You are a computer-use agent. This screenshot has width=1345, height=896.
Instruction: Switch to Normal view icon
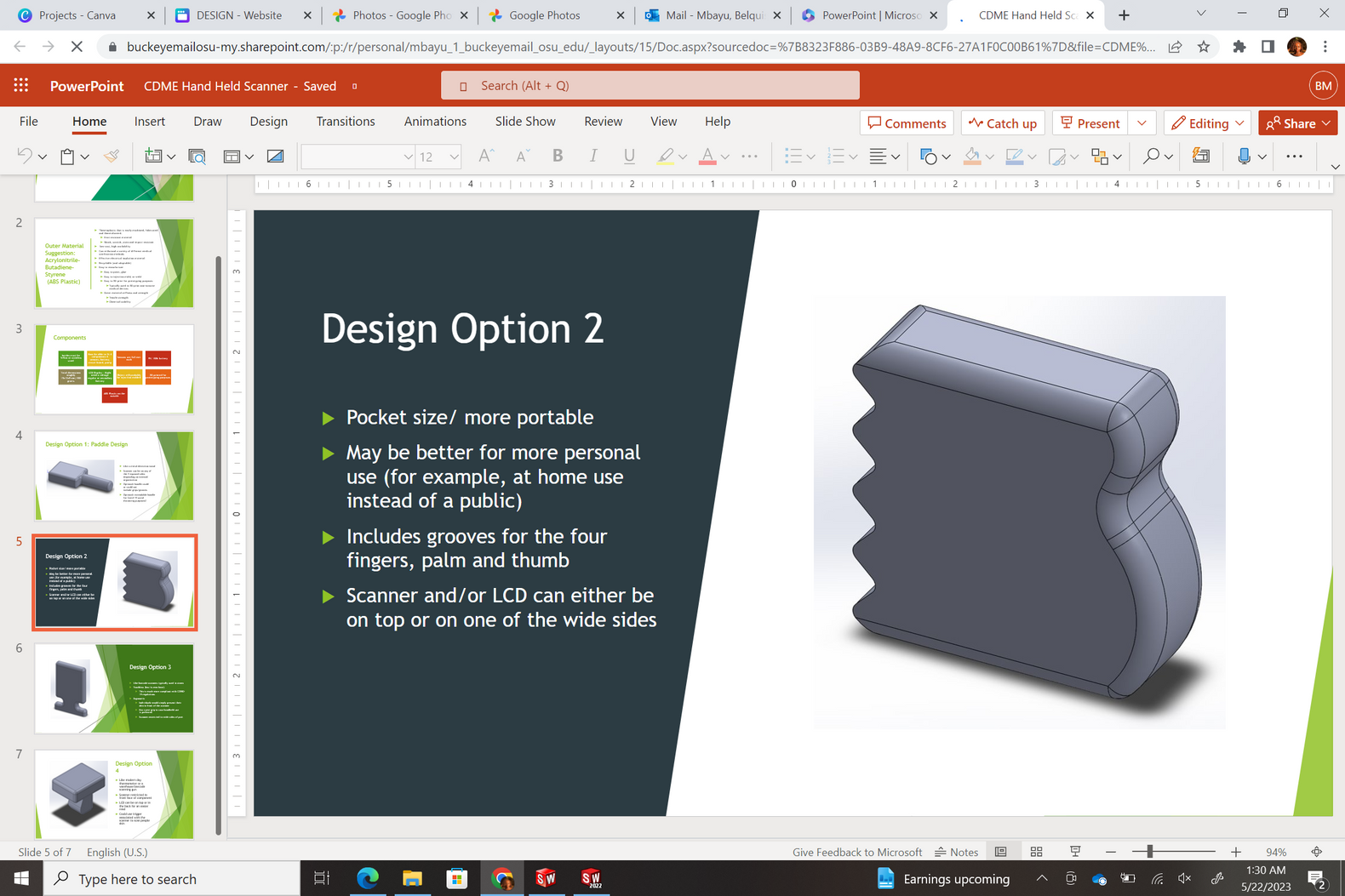[1001, 852]
